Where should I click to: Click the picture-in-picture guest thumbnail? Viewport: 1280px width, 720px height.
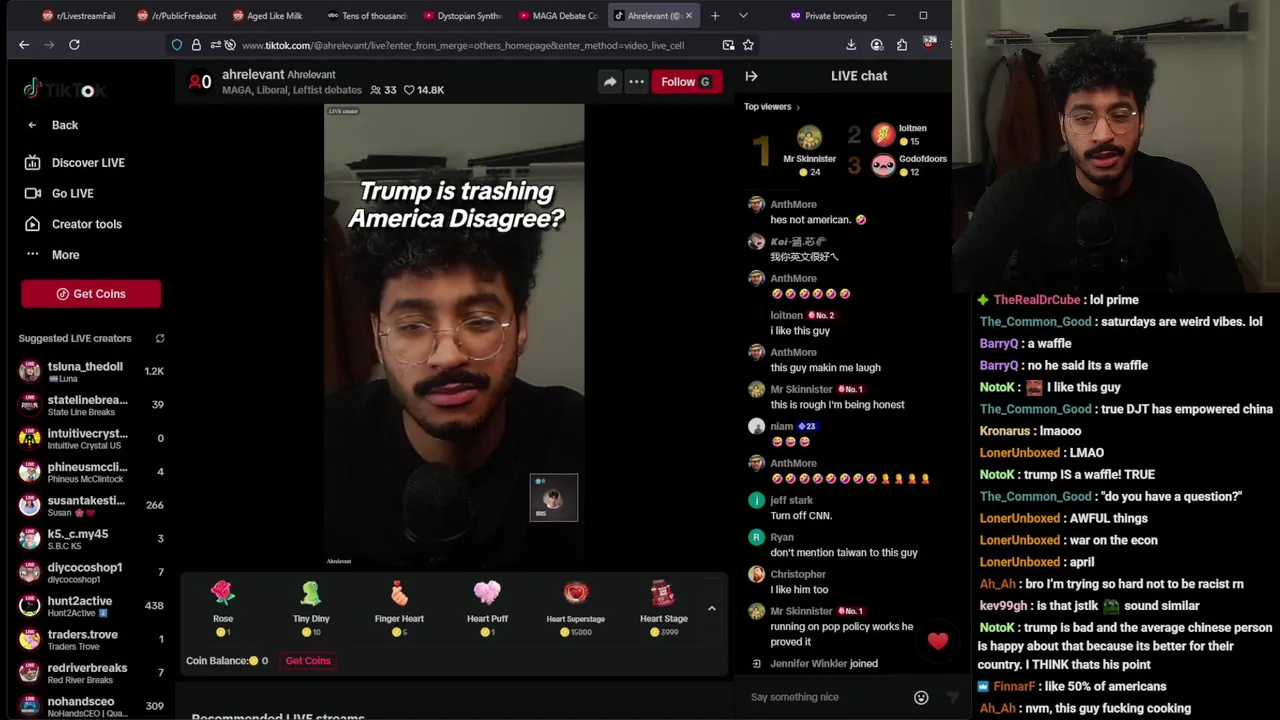(x=554, y=498)
